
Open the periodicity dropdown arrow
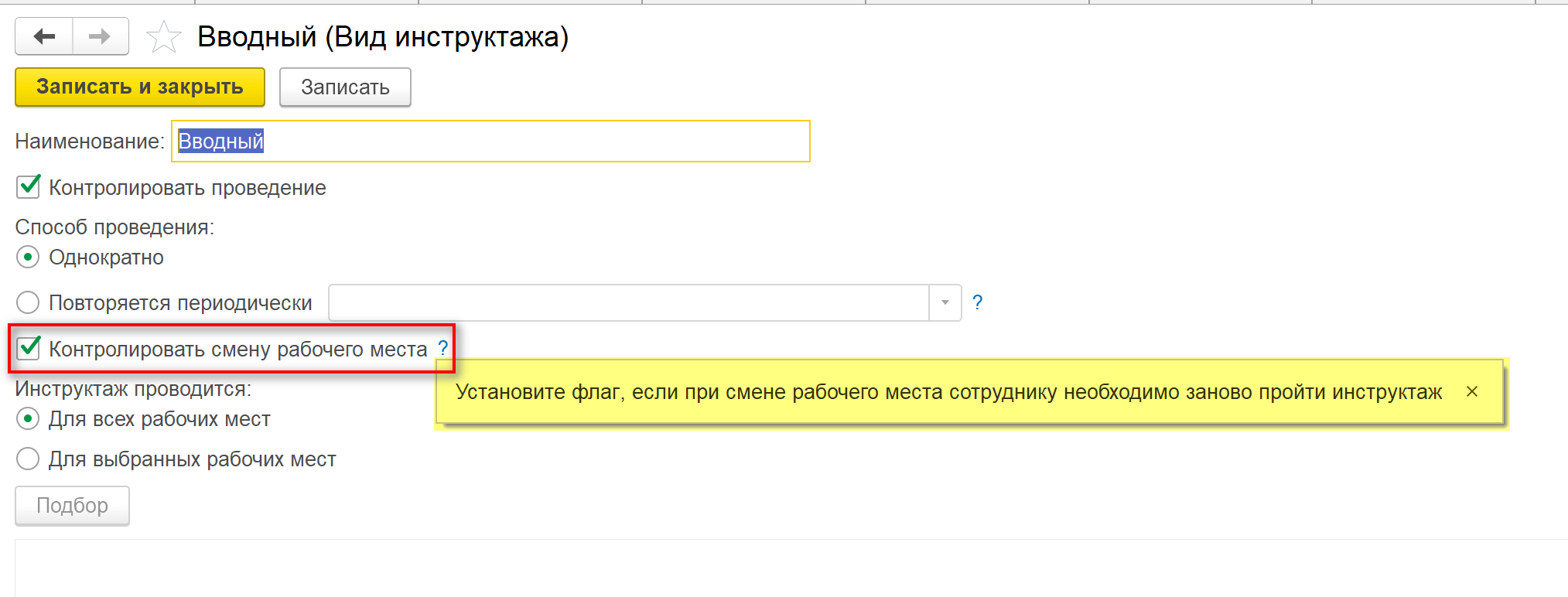[x=945, y=302]
